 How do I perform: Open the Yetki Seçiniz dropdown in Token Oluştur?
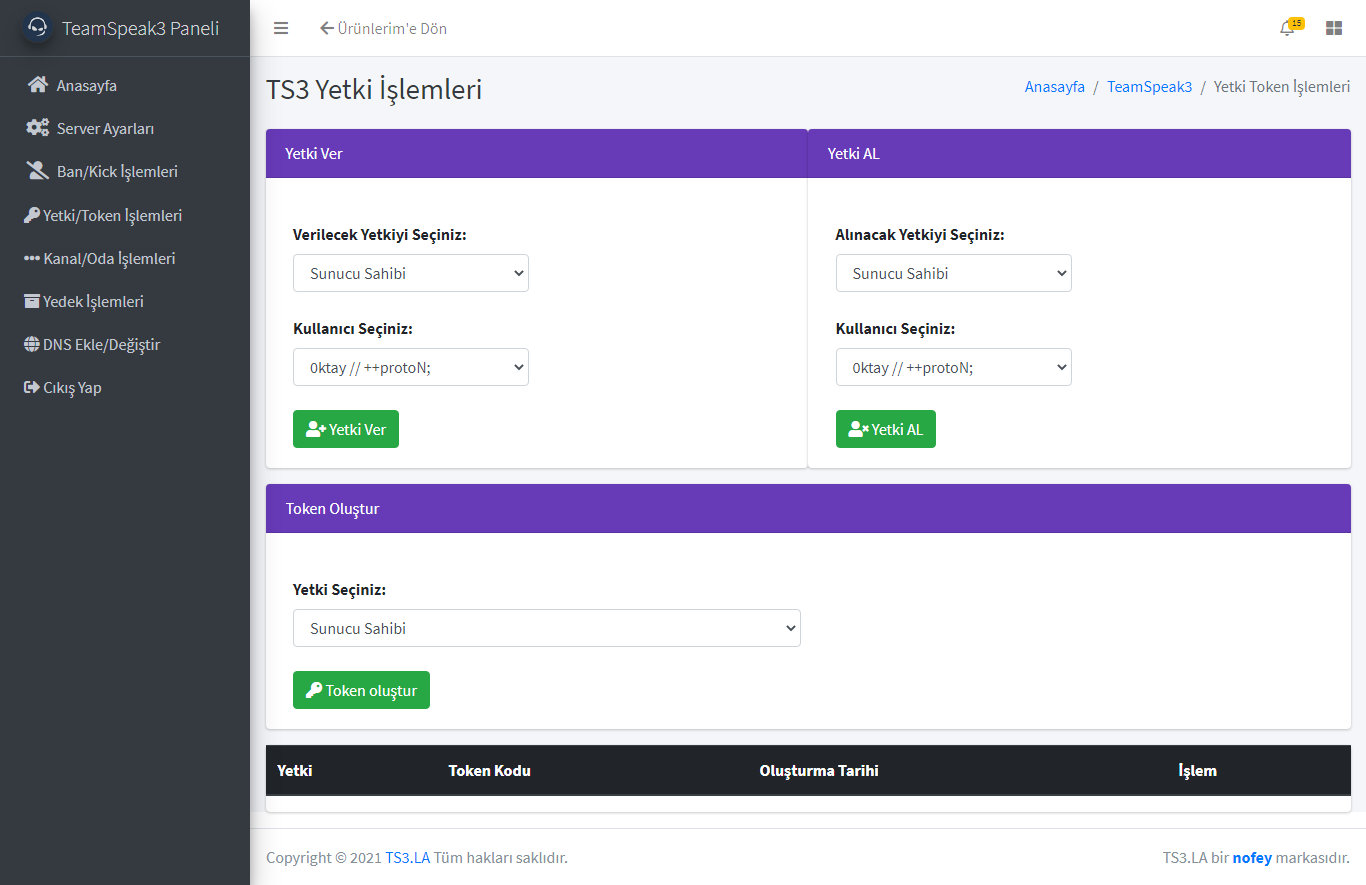point(546,628)
